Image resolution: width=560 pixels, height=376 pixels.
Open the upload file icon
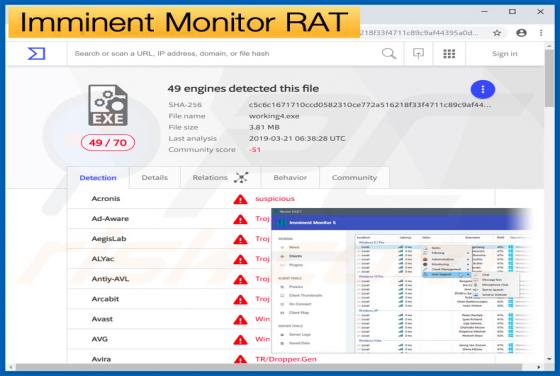pyautogui.click(x=418, y=54)
